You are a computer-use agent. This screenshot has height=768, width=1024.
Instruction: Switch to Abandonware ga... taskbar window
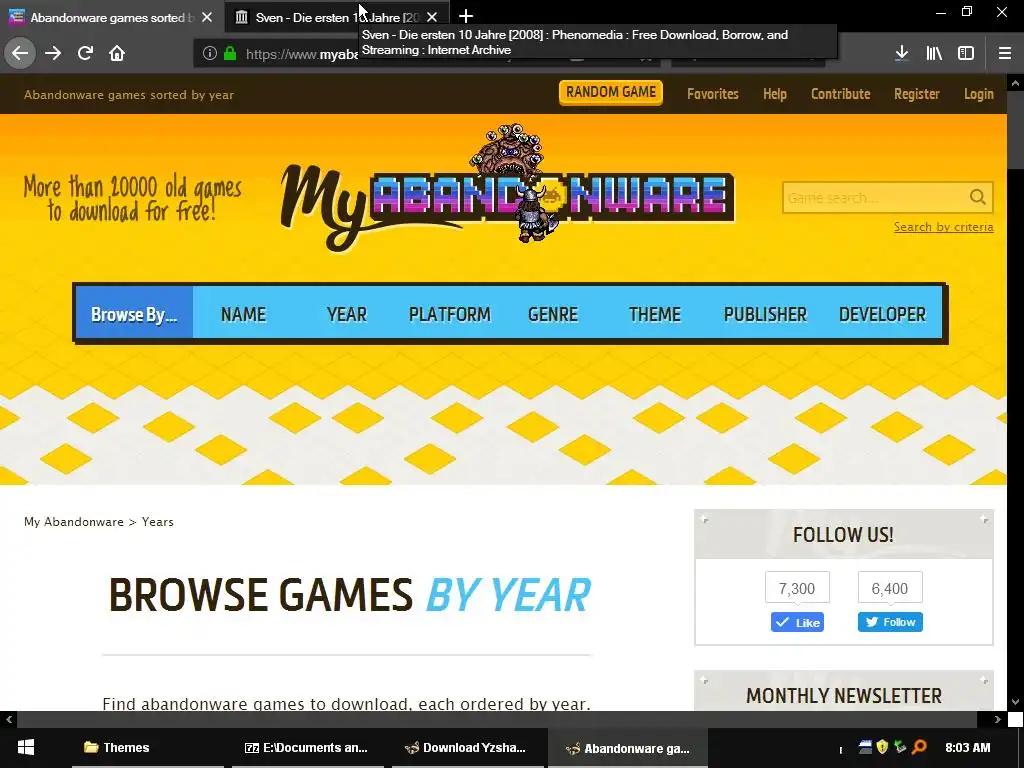point(628,748)
